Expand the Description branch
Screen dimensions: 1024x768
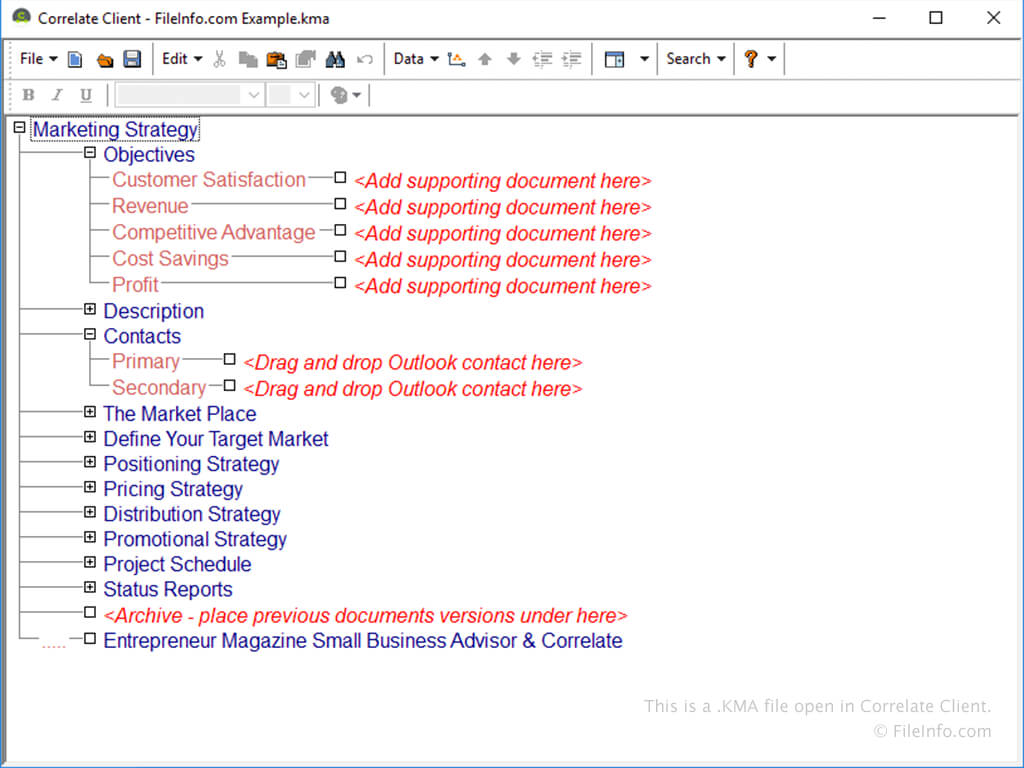click(90, 309)
